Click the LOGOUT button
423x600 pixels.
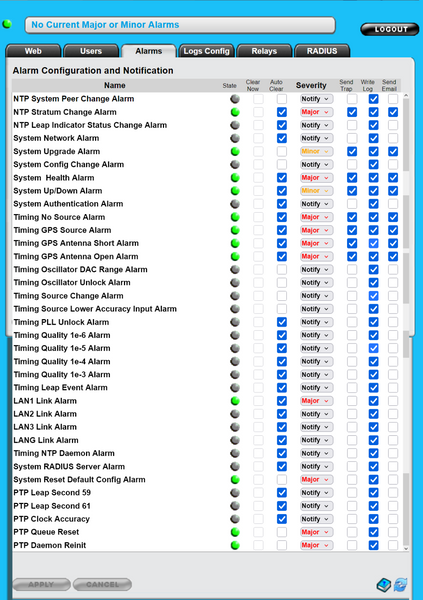pyautogui.click(x=390, y=29)
